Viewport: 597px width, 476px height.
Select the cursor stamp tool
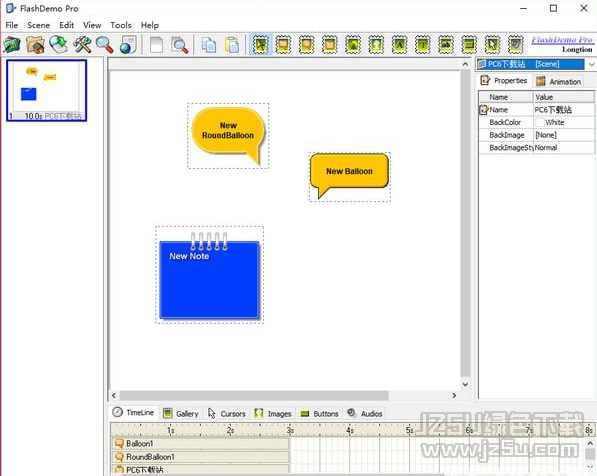(x=492, y=44)
